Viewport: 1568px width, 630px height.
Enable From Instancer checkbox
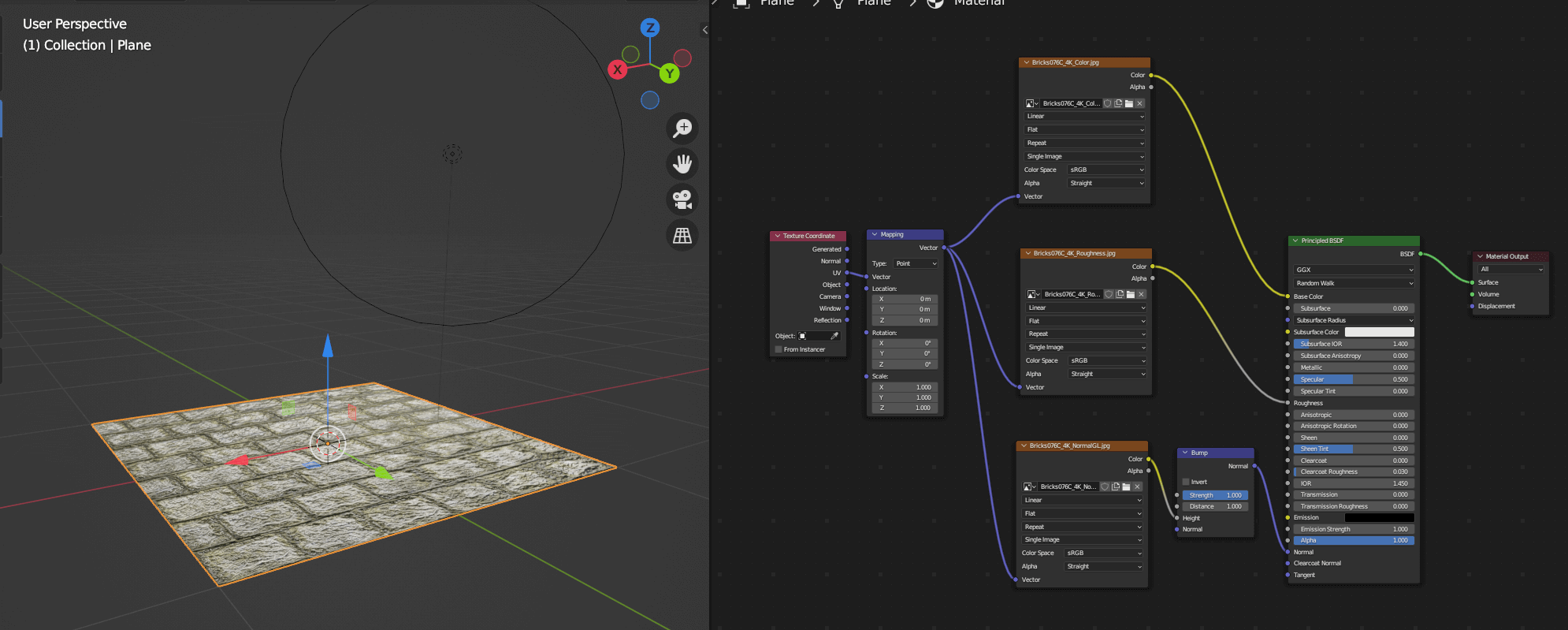(778, 349)
